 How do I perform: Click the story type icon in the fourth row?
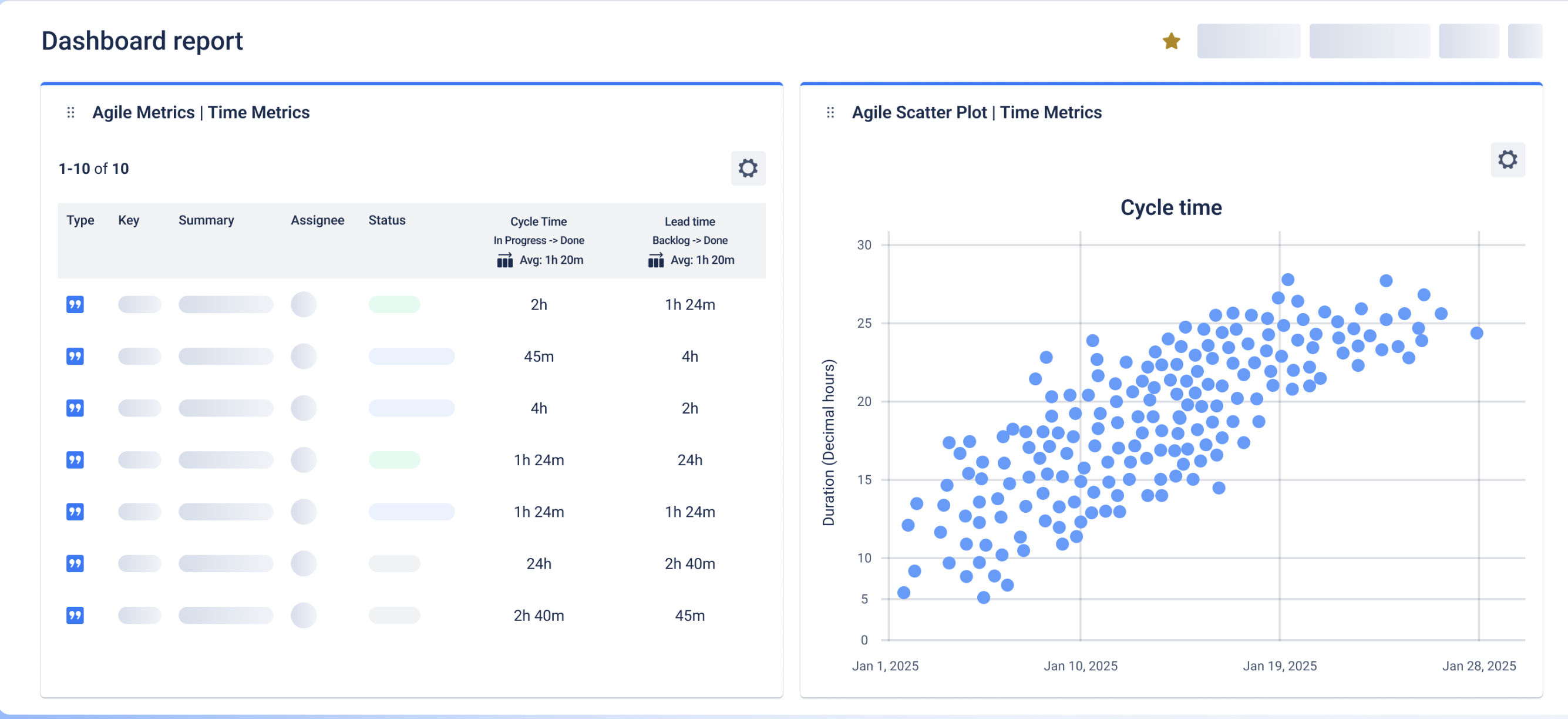(x=74, y=459)
